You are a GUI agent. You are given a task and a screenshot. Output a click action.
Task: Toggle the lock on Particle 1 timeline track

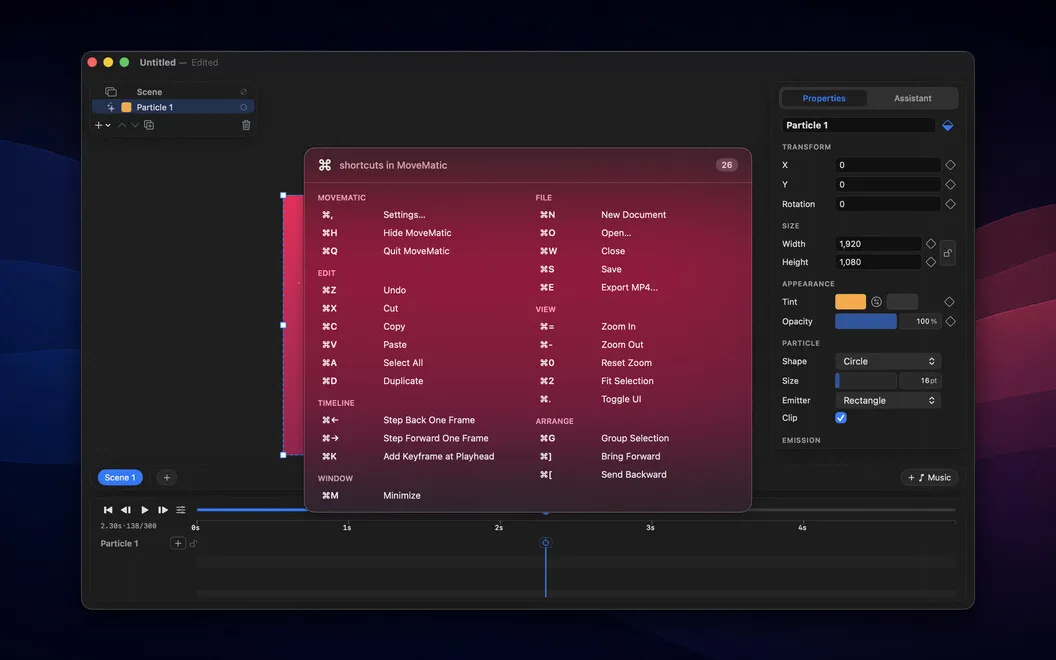coord(193,543)
